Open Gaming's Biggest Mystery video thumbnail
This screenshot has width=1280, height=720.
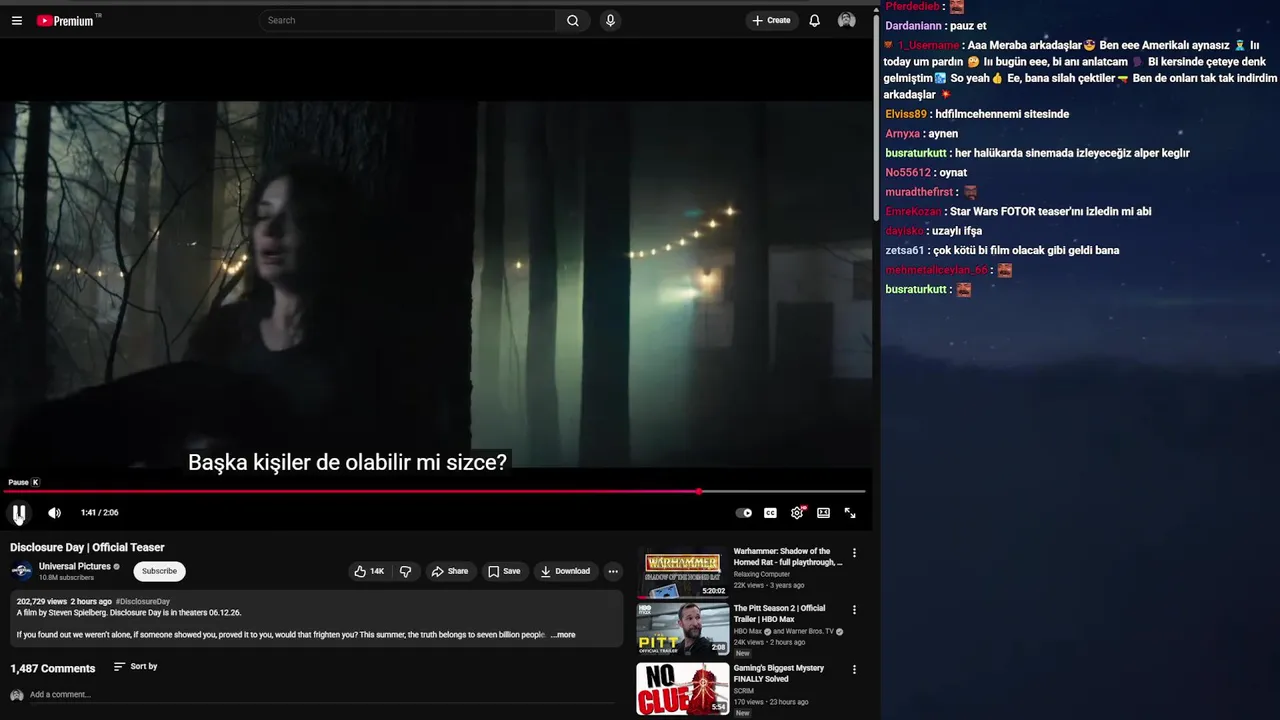(x=683, y=688)
